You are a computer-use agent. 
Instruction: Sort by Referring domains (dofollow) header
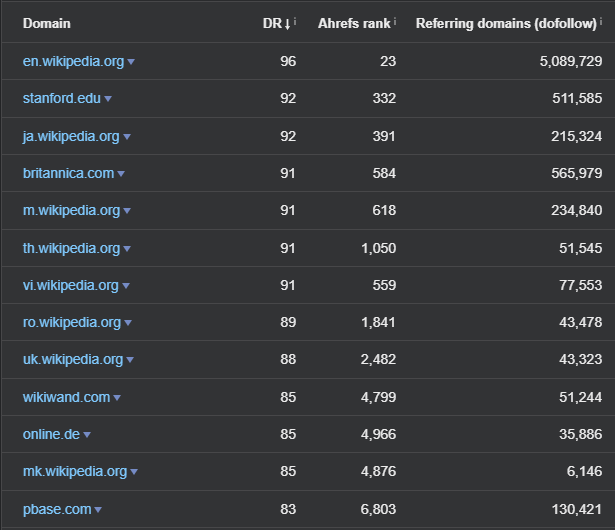(505, 22)
